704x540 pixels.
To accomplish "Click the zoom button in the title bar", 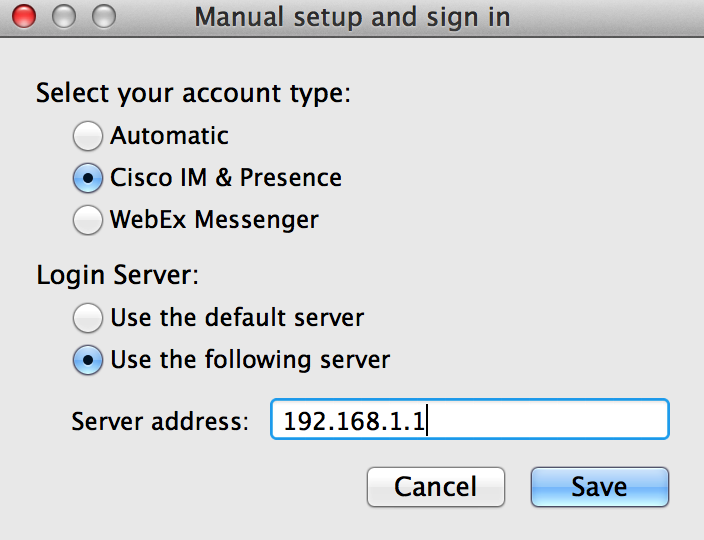I will 104,16.
